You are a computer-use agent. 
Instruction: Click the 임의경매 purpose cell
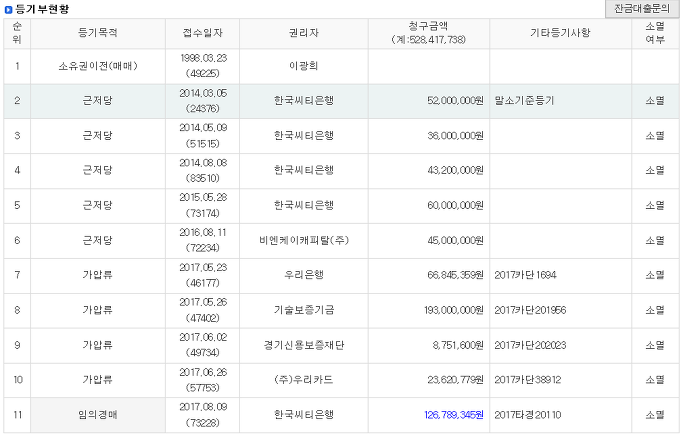98,415
